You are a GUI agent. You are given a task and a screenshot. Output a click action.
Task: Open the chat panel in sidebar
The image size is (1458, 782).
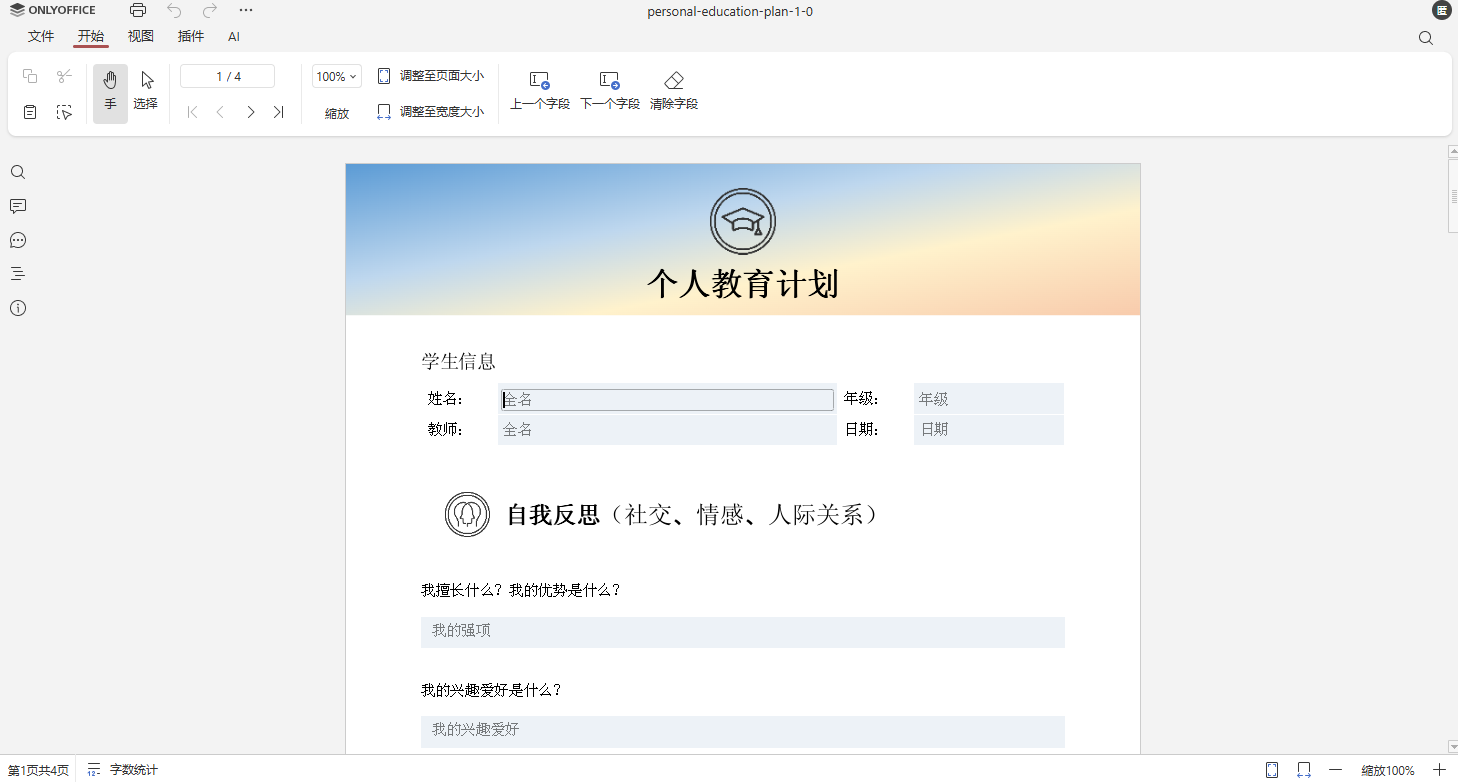[x=18, y=240]
